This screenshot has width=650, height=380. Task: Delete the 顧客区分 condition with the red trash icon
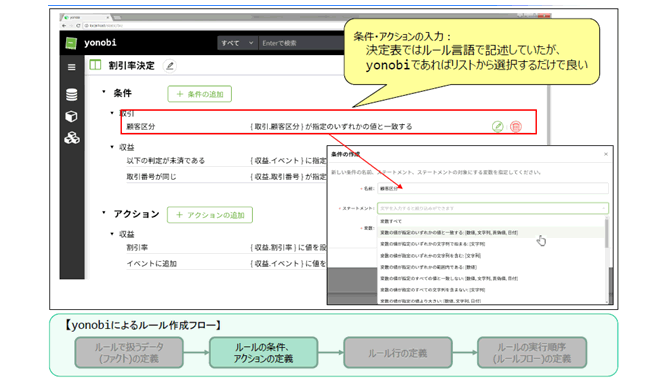pos(516,126)
